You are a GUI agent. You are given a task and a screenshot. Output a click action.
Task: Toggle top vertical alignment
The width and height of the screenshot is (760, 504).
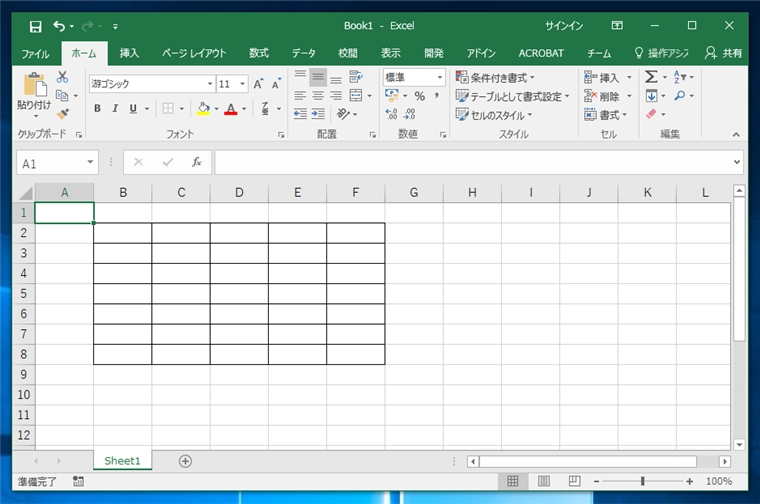301,77
